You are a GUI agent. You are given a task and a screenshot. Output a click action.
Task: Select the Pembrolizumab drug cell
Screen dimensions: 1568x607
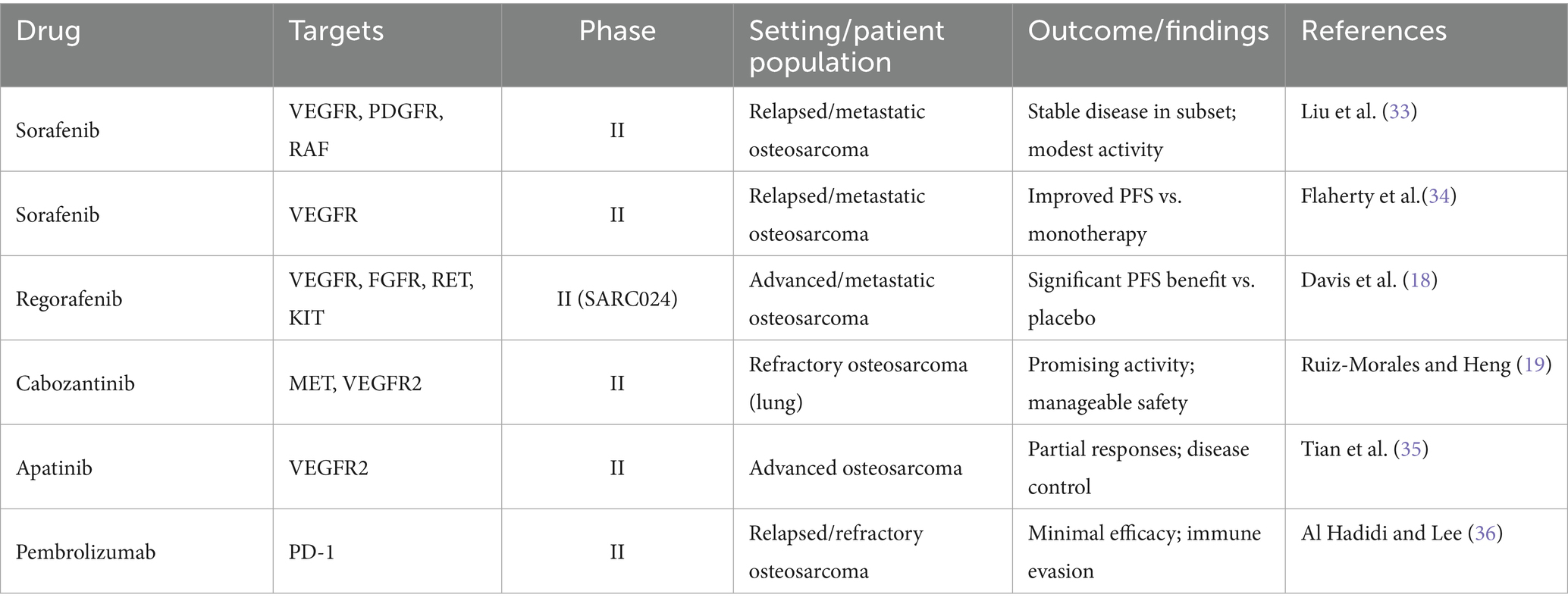(86, 552)
